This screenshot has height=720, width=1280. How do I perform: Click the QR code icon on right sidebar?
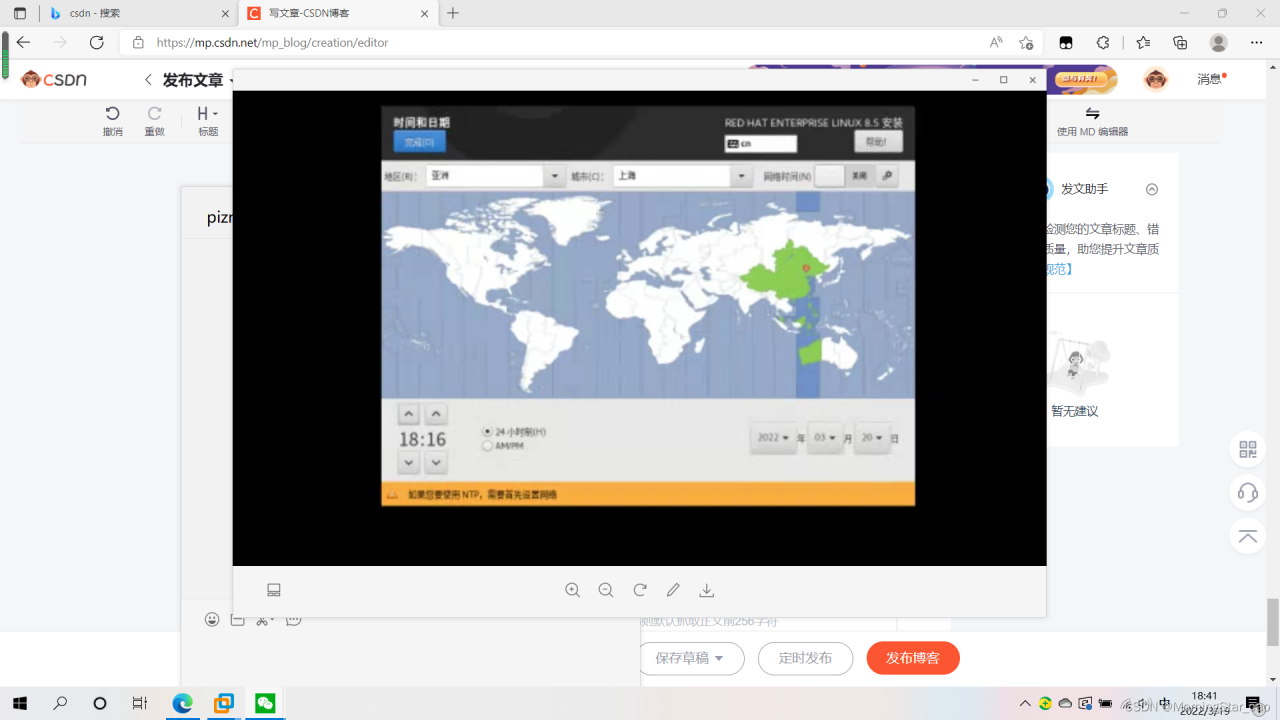pos(1248,449)
